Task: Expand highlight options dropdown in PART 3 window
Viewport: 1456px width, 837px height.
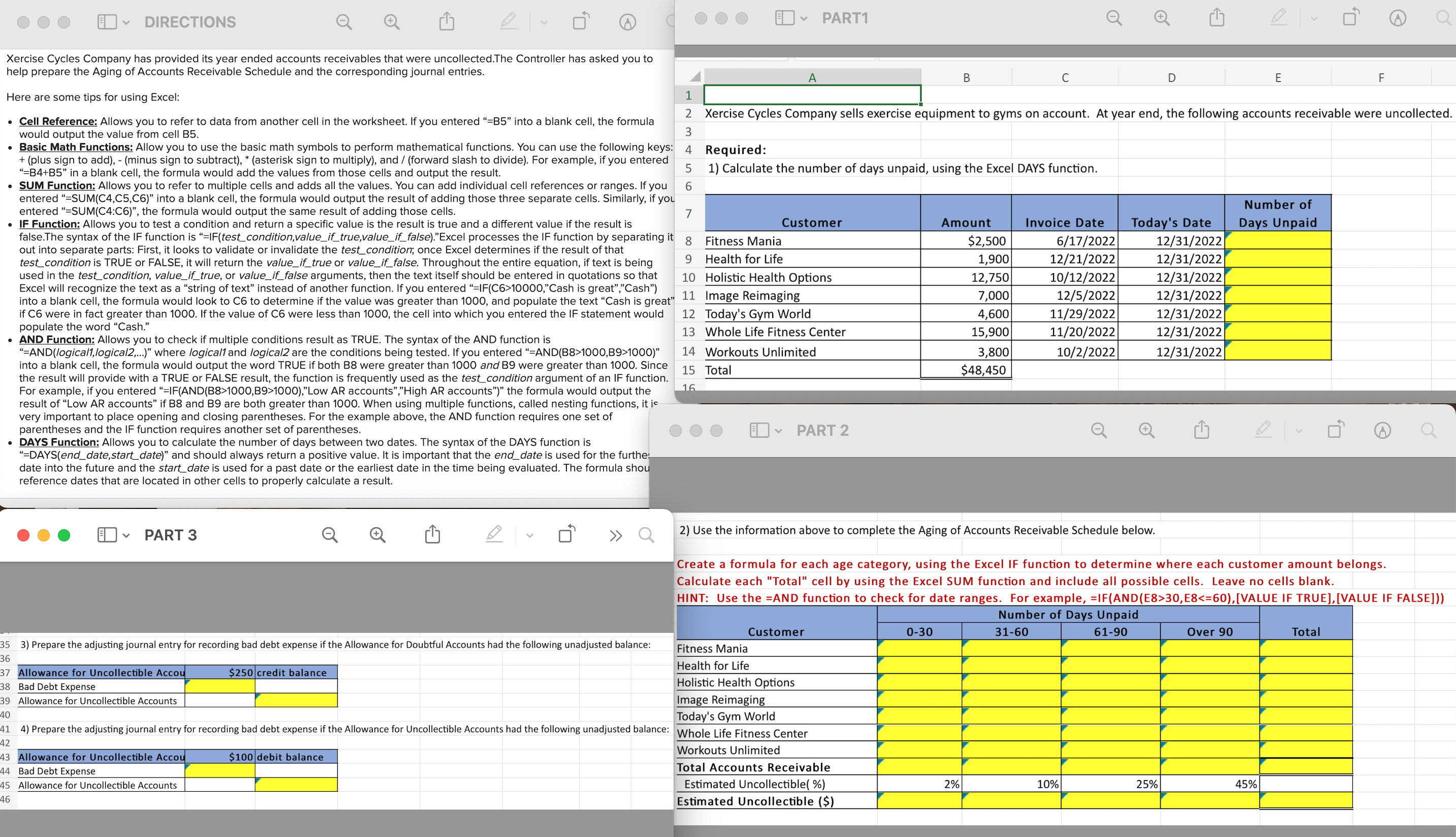Action: [529, 536]
